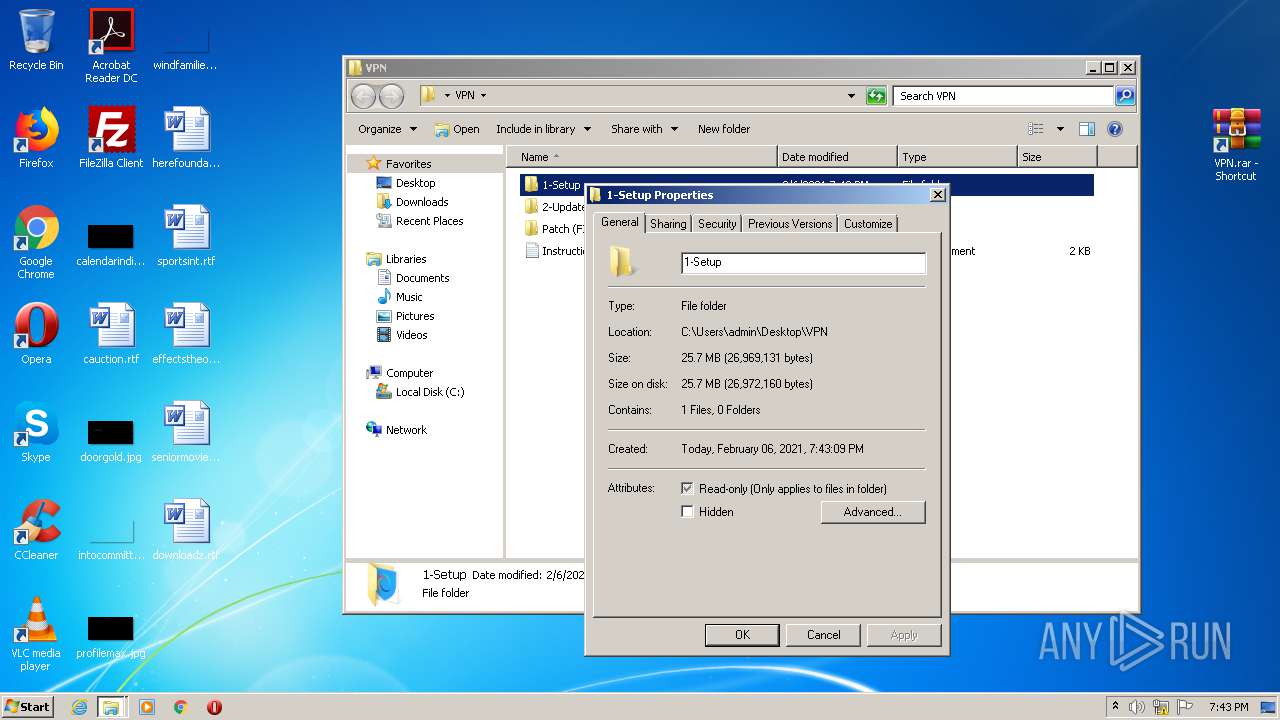Select sportsint.rtf file on desktop
This screenshot has width=1280, height=720.
click(186, 235)
